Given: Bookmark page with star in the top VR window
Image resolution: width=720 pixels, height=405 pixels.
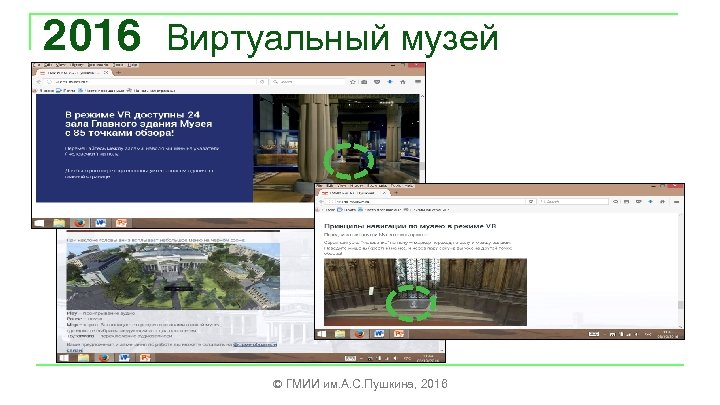Looking at the screenshot, I should (353, 82).
